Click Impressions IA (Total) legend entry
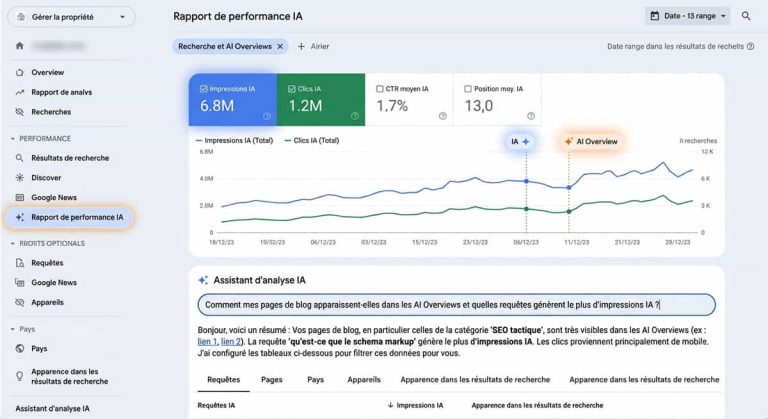Image resolution: width=768 pixels, height=419 pixels. pyautogui.click(x=234, y=141)
